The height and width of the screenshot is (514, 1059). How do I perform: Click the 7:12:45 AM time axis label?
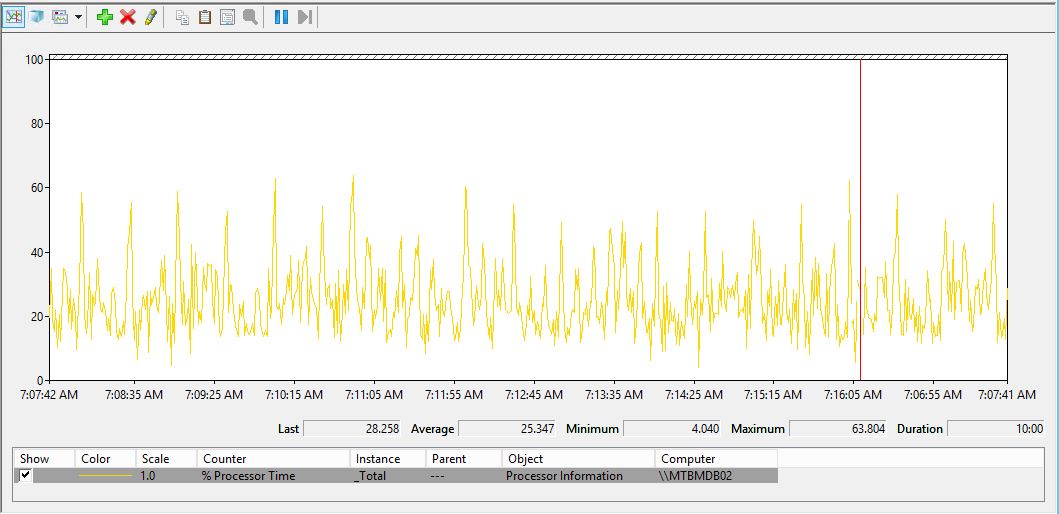534,394
